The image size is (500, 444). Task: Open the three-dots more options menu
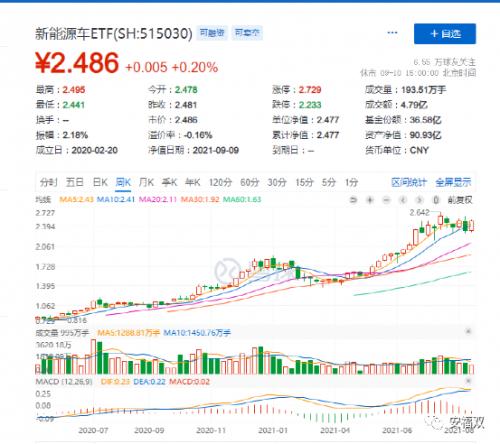392,33
